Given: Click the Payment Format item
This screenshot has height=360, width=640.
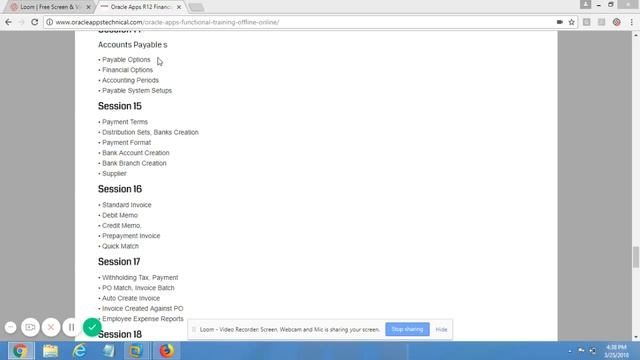Looking at the screenshot, I should (x=127, y=142).
